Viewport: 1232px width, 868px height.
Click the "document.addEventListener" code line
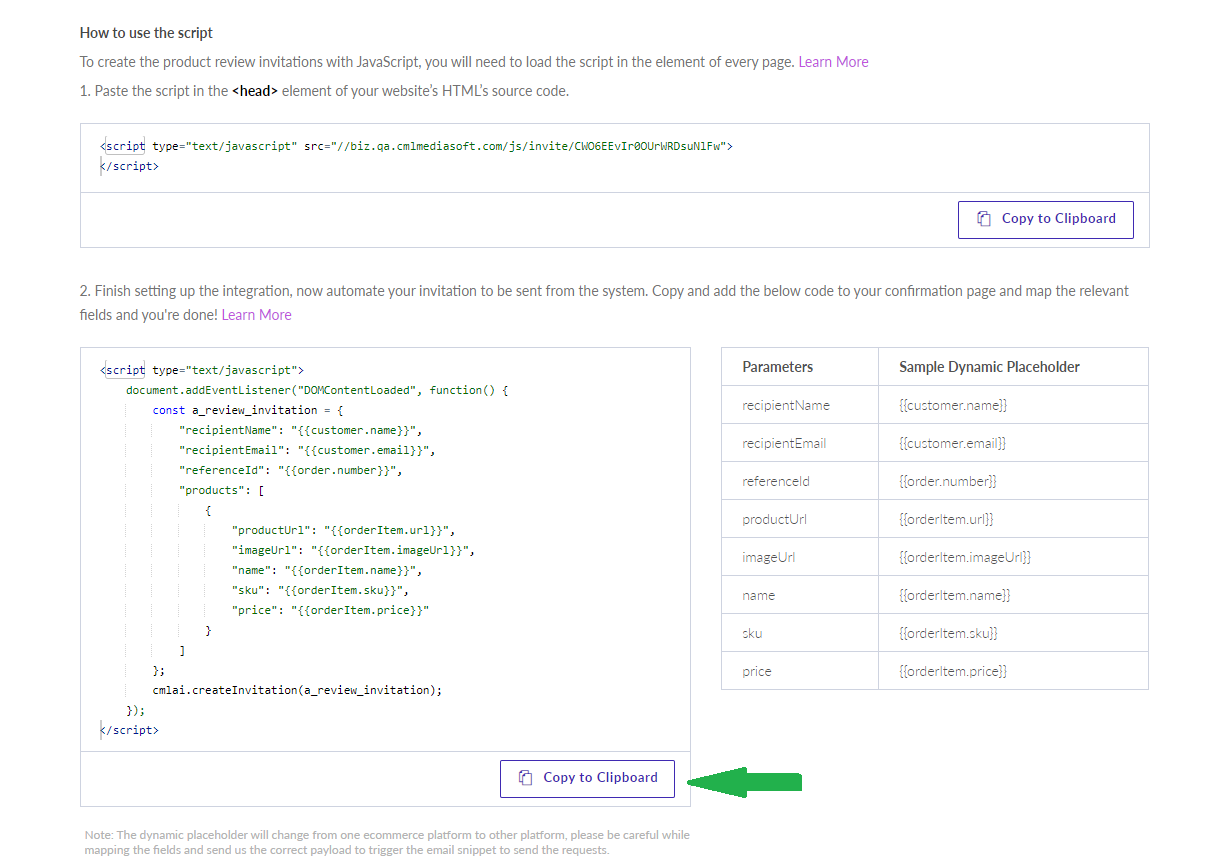click(317, 390)
